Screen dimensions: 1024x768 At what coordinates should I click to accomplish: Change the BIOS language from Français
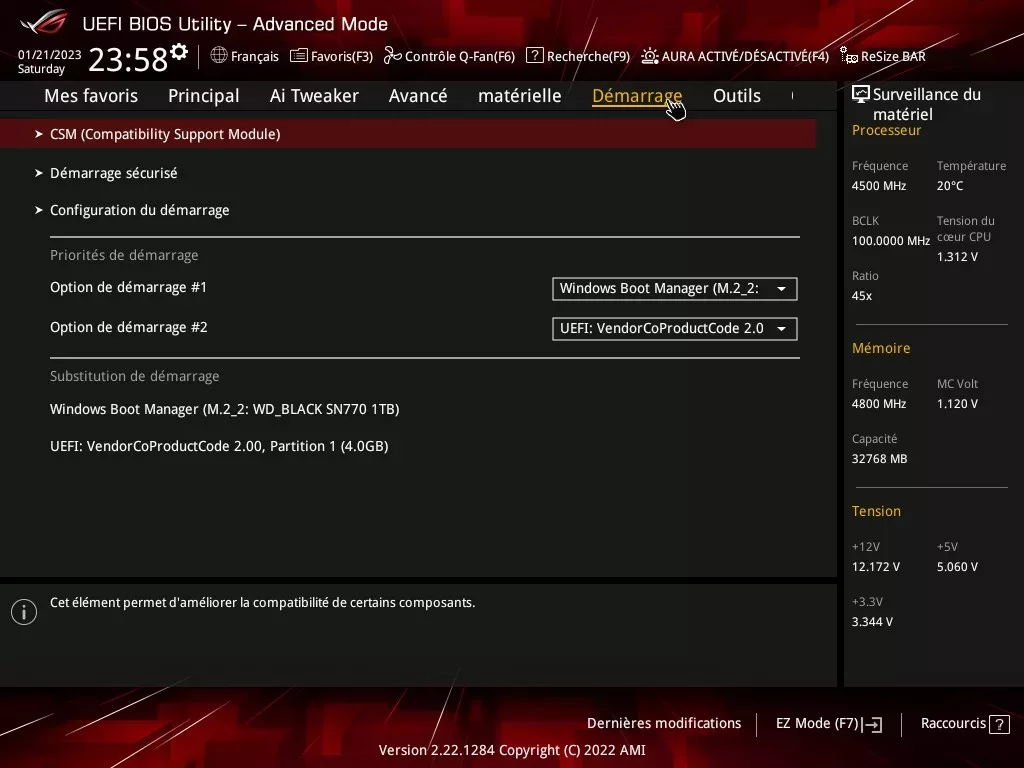(x=244, y=57)
